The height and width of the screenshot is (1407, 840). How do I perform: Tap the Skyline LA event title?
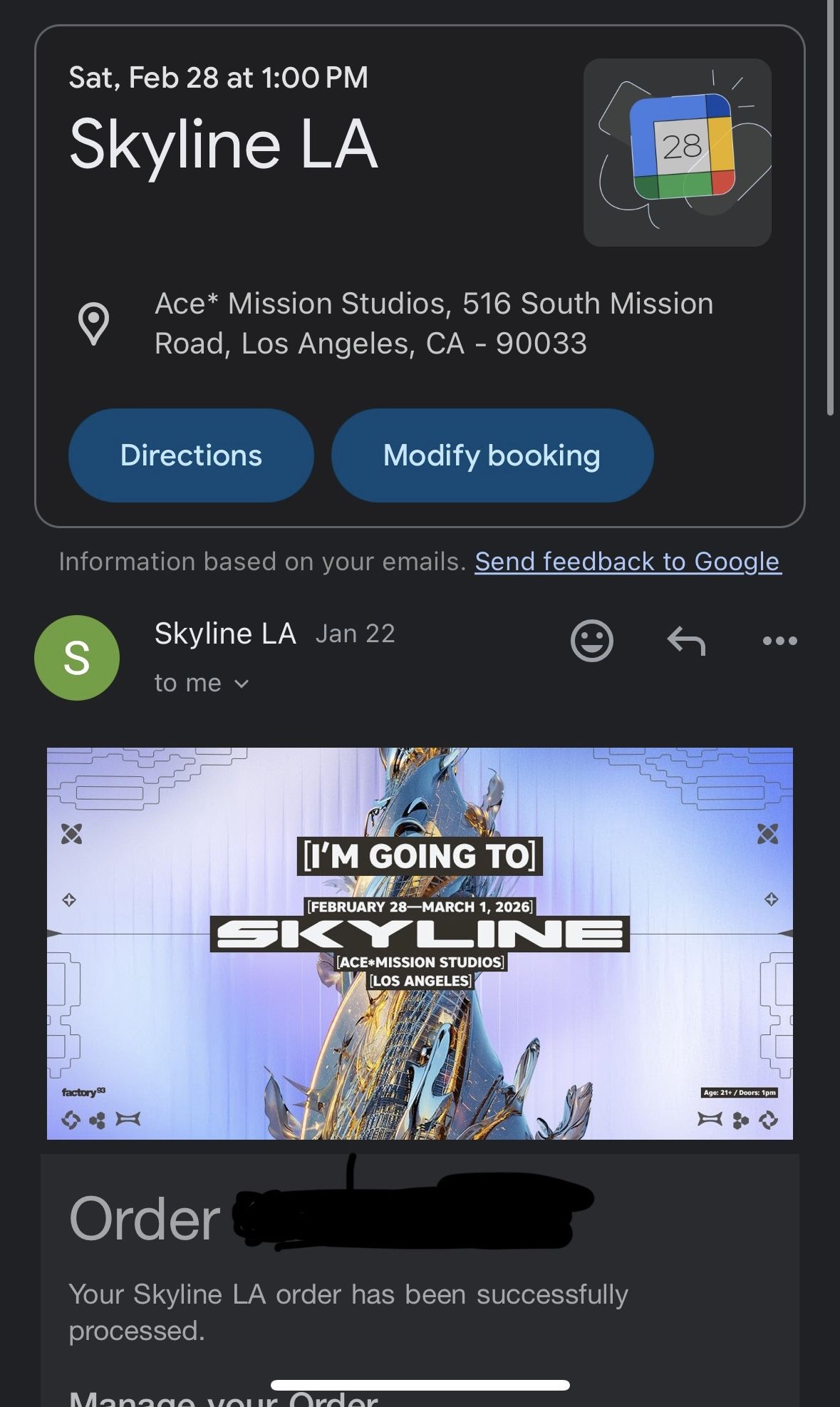click(223, 145)
